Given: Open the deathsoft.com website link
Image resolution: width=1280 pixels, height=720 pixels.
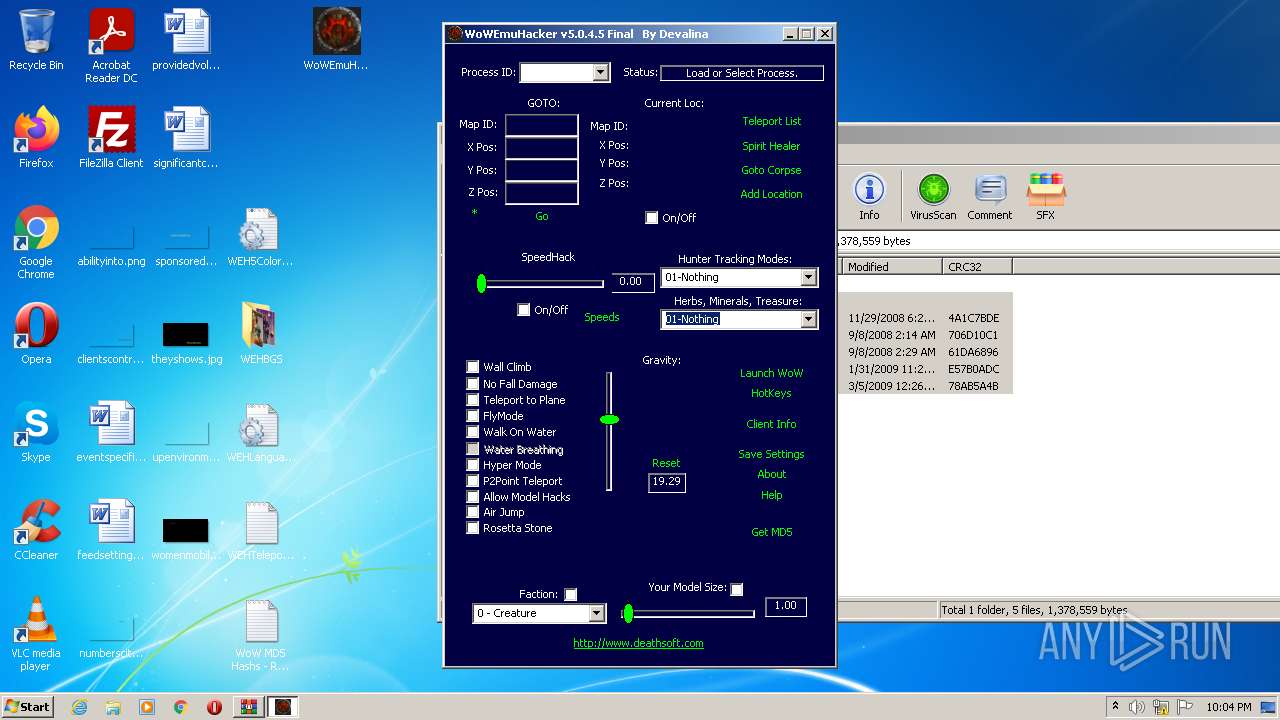Looking at the screenshot, I should point(638,643).
